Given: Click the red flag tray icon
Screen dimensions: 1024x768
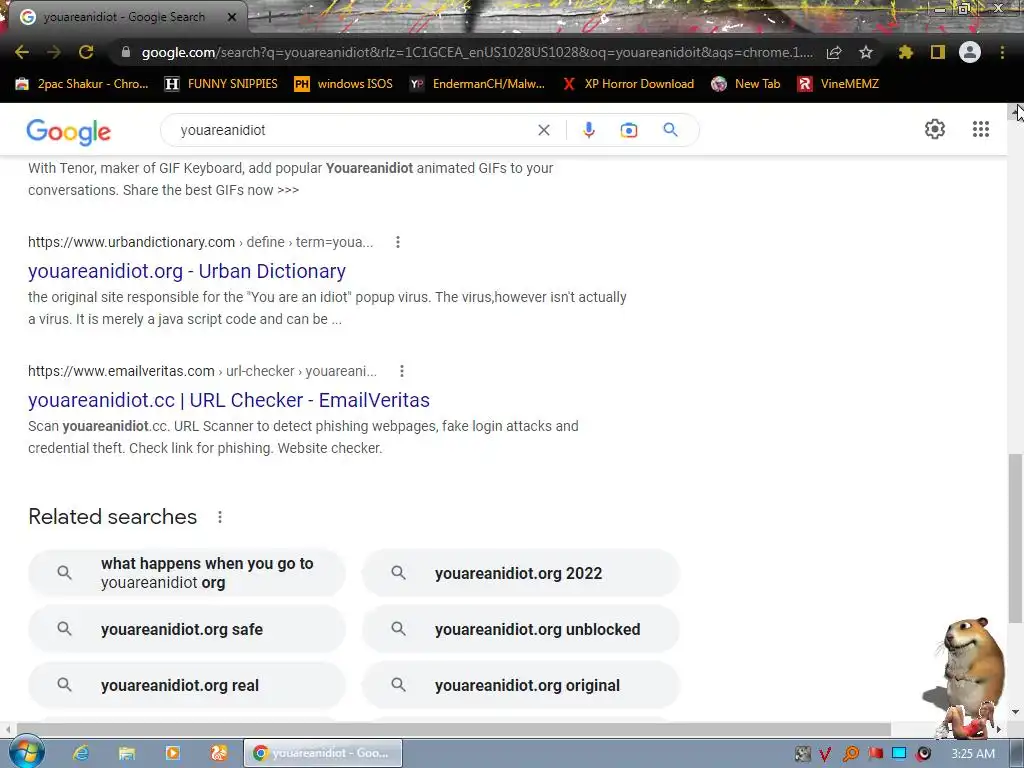Looking at the screenshot, I should click(876, 754).
